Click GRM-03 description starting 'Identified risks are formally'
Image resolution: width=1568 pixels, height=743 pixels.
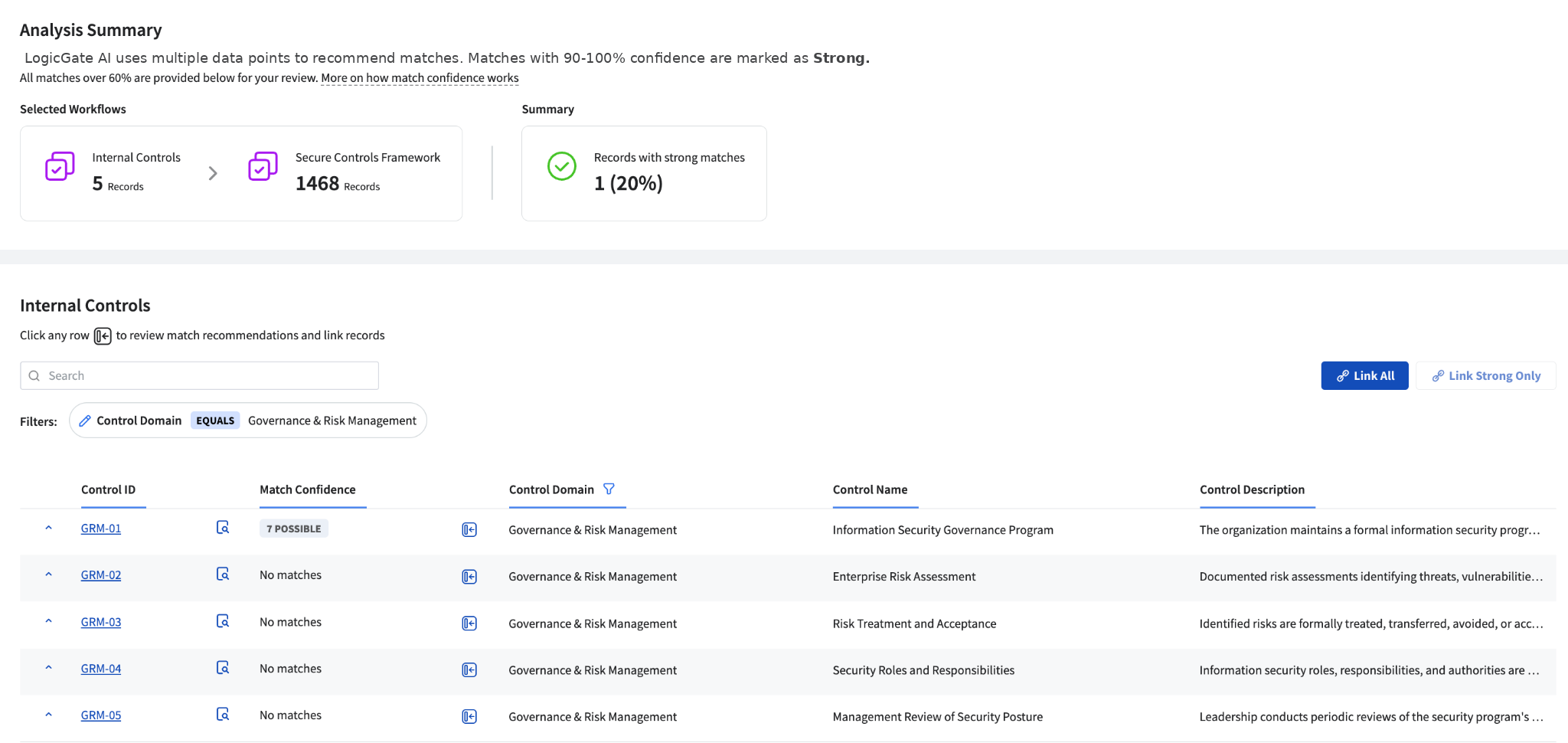tap(1371, 624)
